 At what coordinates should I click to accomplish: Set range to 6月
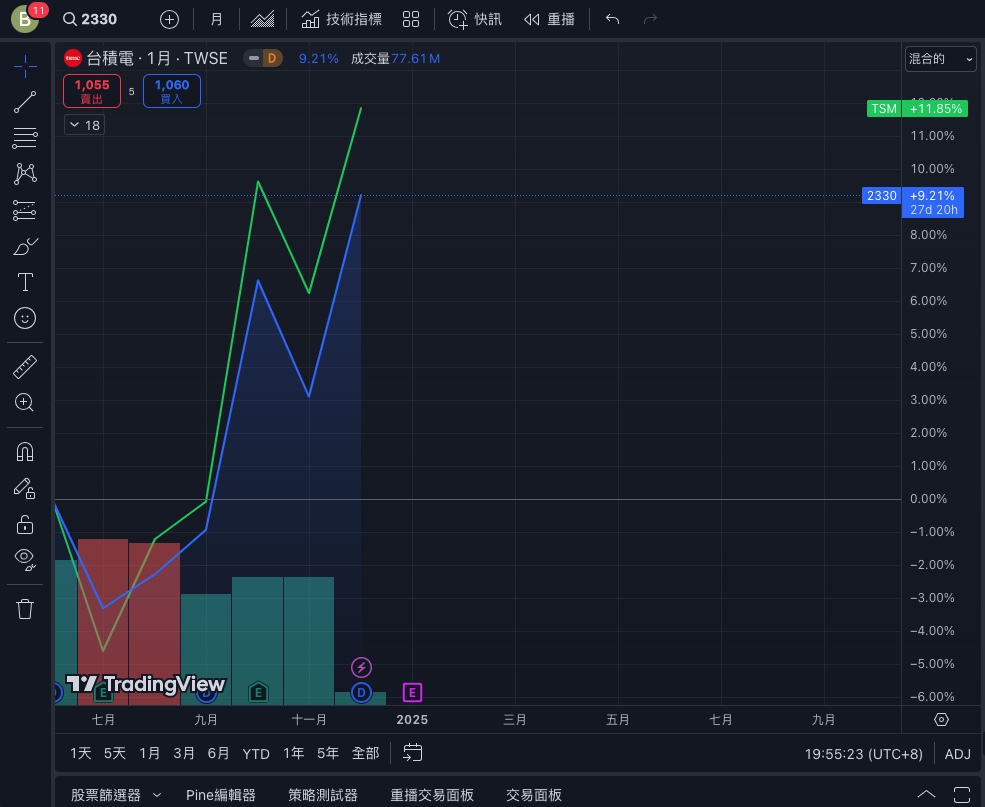219,753
